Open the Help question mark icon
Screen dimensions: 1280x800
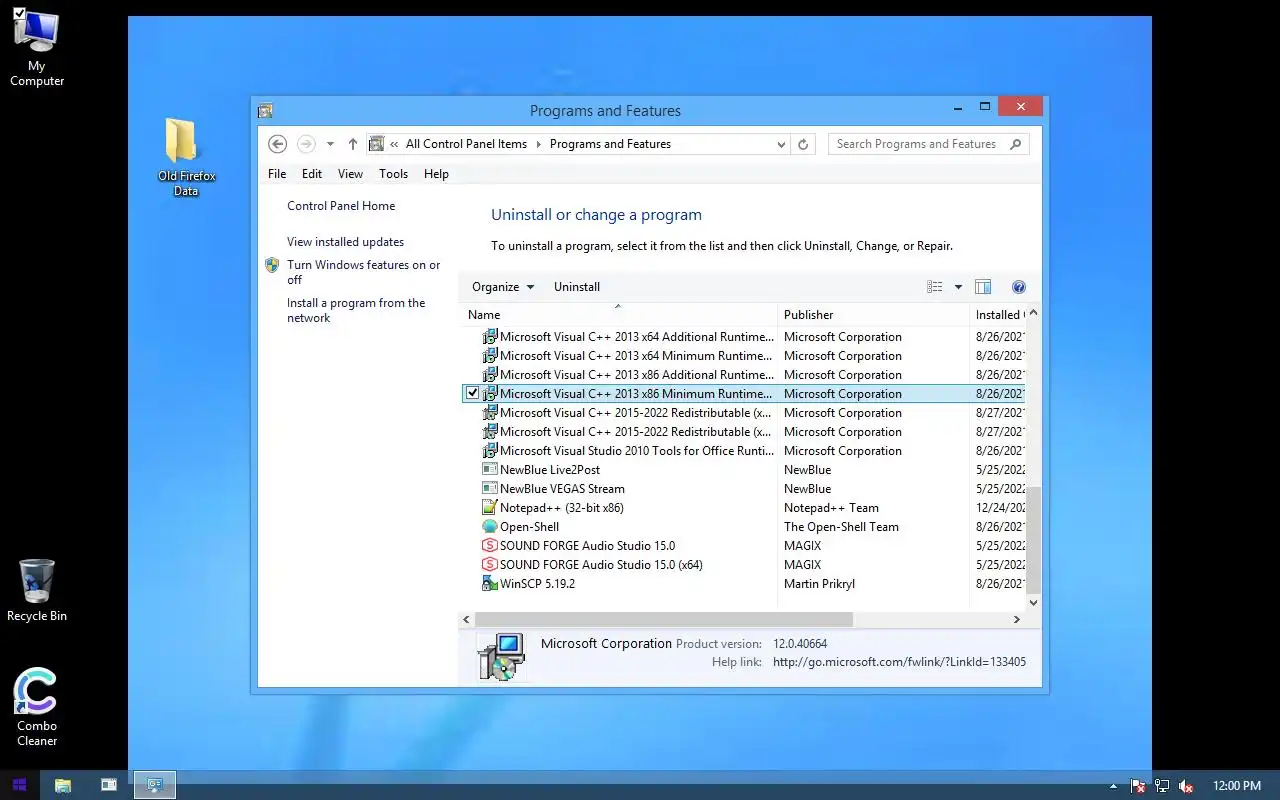coord(1019,287)
